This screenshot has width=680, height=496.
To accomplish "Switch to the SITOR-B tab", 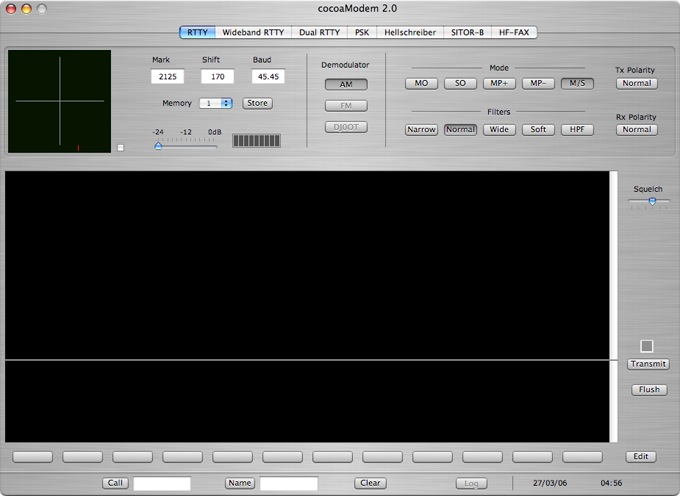I will [468, 33].
